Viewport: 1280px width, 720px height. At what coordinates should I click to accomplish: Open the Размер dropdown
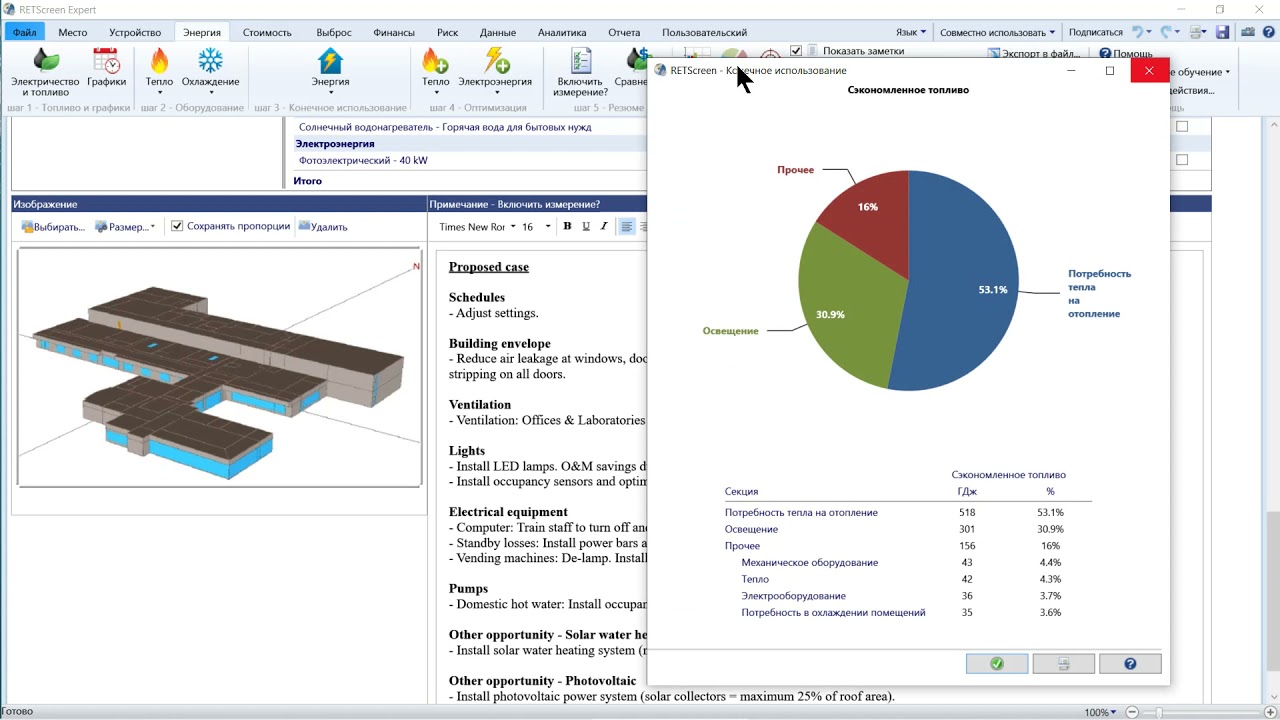coord(125,227)
